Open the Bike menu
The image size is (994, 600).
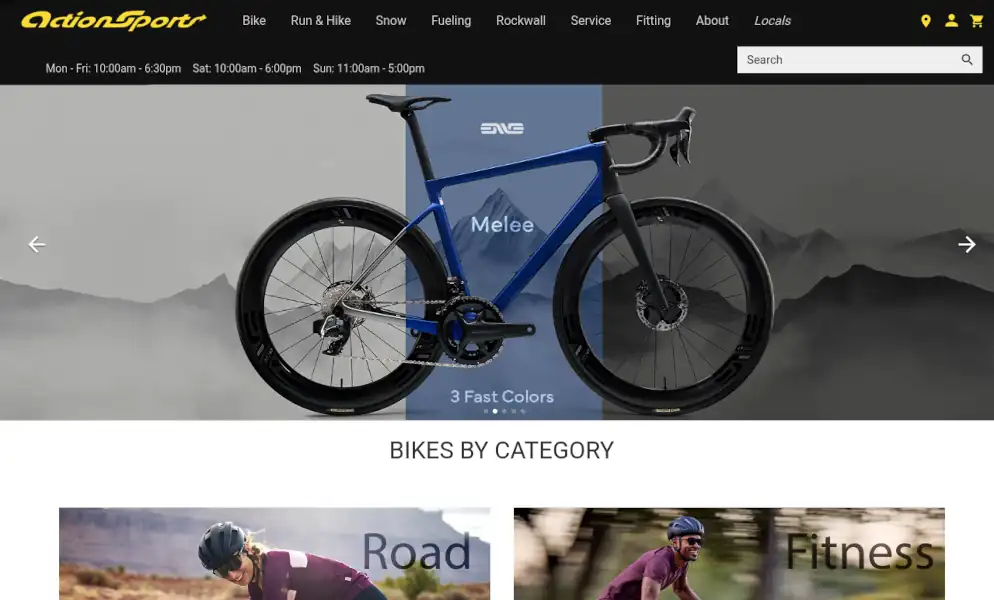pos(254,21)
